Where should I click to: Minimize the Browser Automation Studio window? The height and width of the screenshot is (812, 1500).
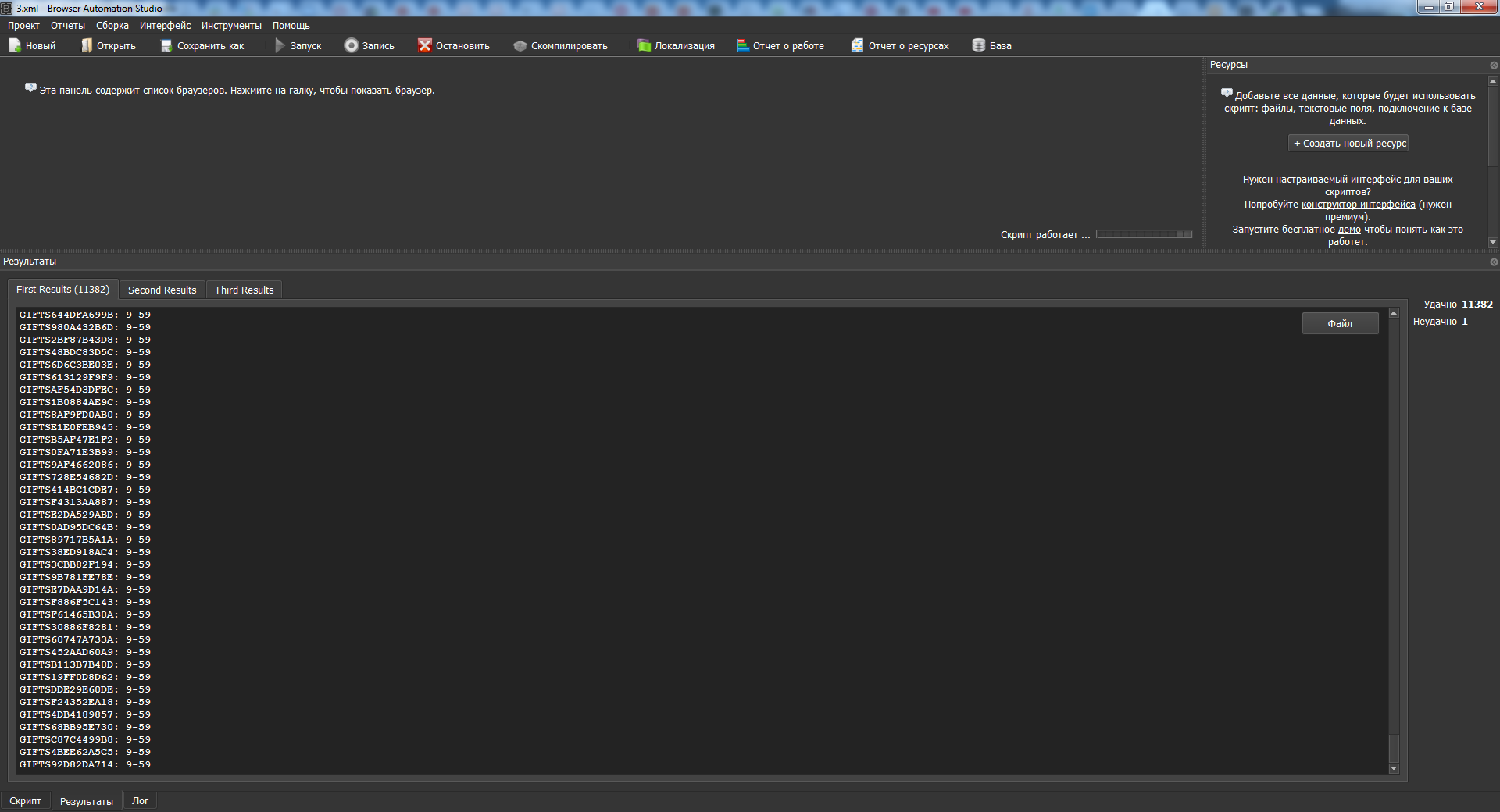(1428, 7)
